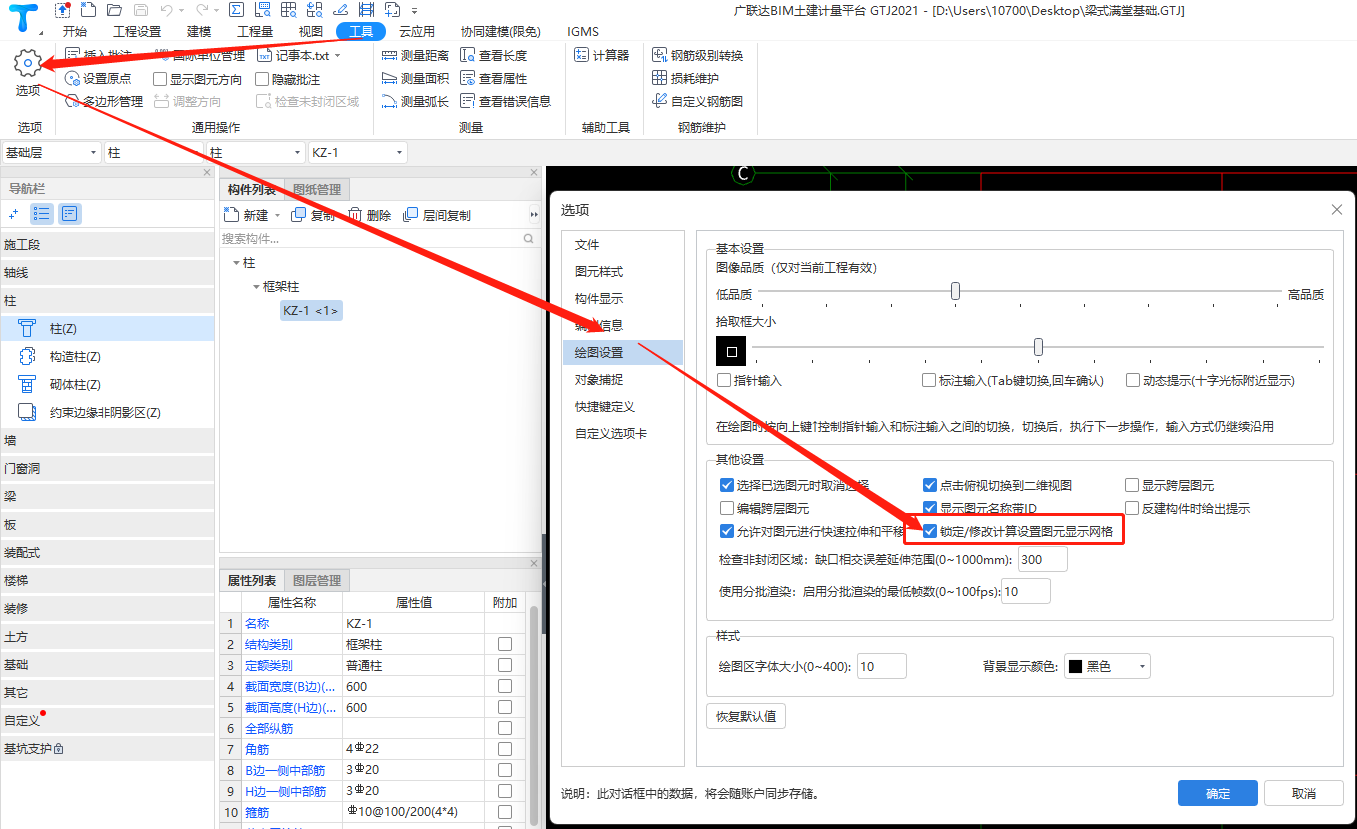Screen dimensions: 1357x829
Task: Select 构造柱(Z) in the navigation bar
Action: coord(107,356)
